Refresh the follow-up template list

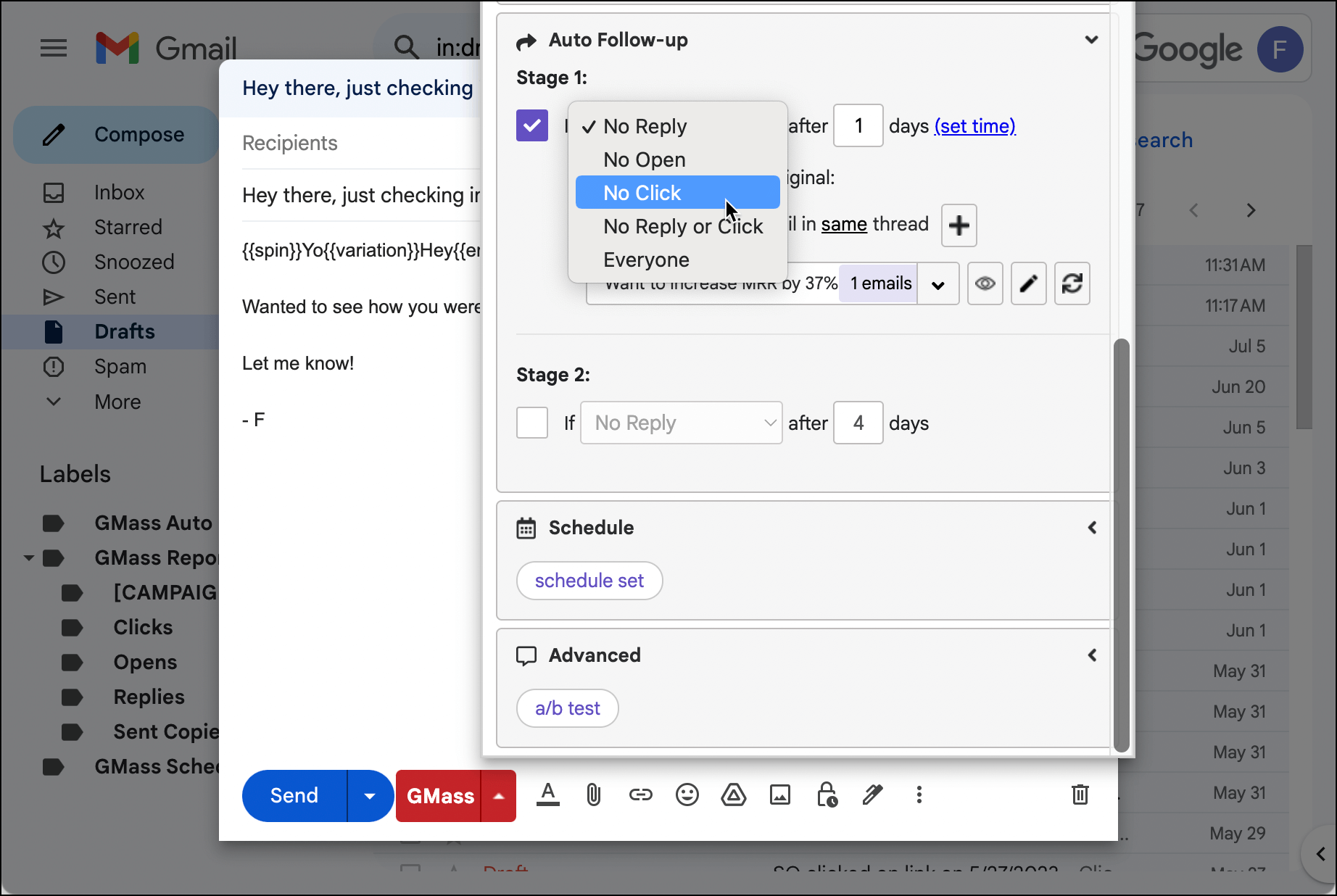(1072, 283)
